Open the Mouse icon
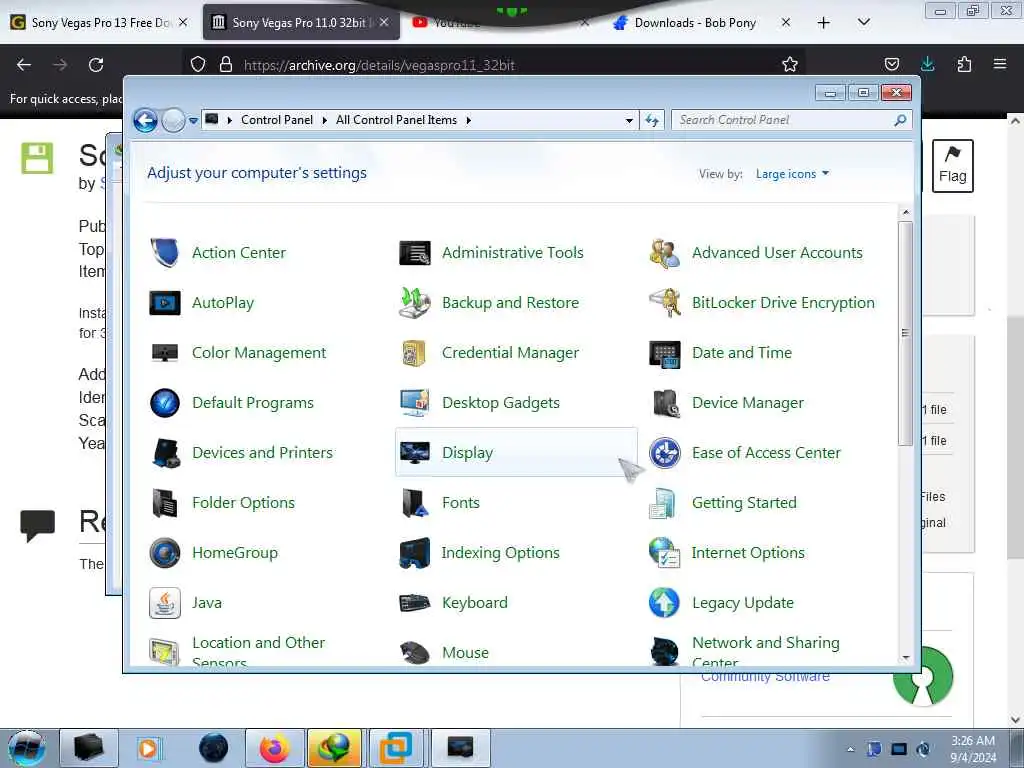 [x=415, y=652]
